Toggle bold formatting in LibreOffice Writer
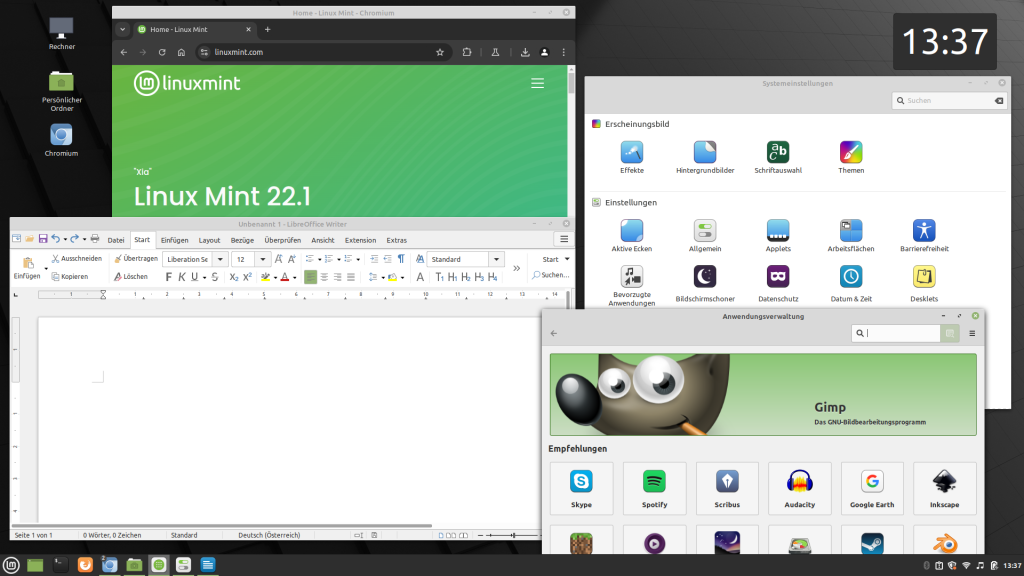The image size is (1024, 576). coord(168,276)
